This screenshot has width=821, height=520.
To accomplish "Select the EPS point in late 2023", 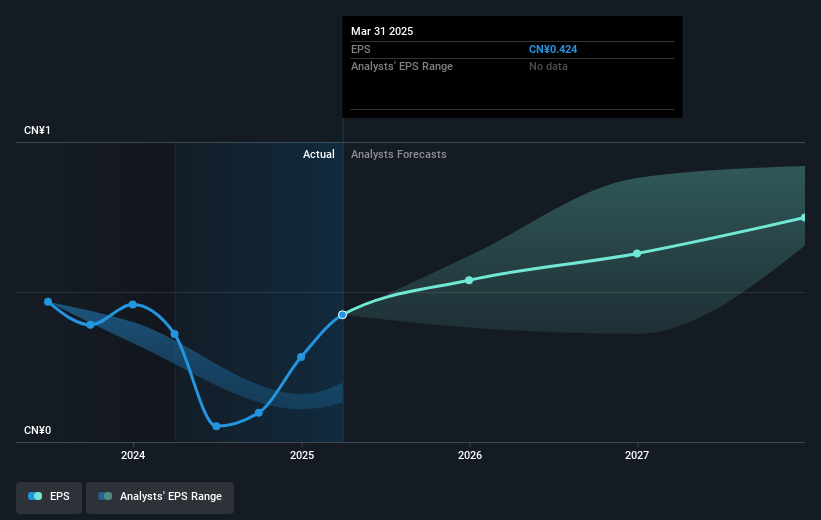I will point(91,325).
